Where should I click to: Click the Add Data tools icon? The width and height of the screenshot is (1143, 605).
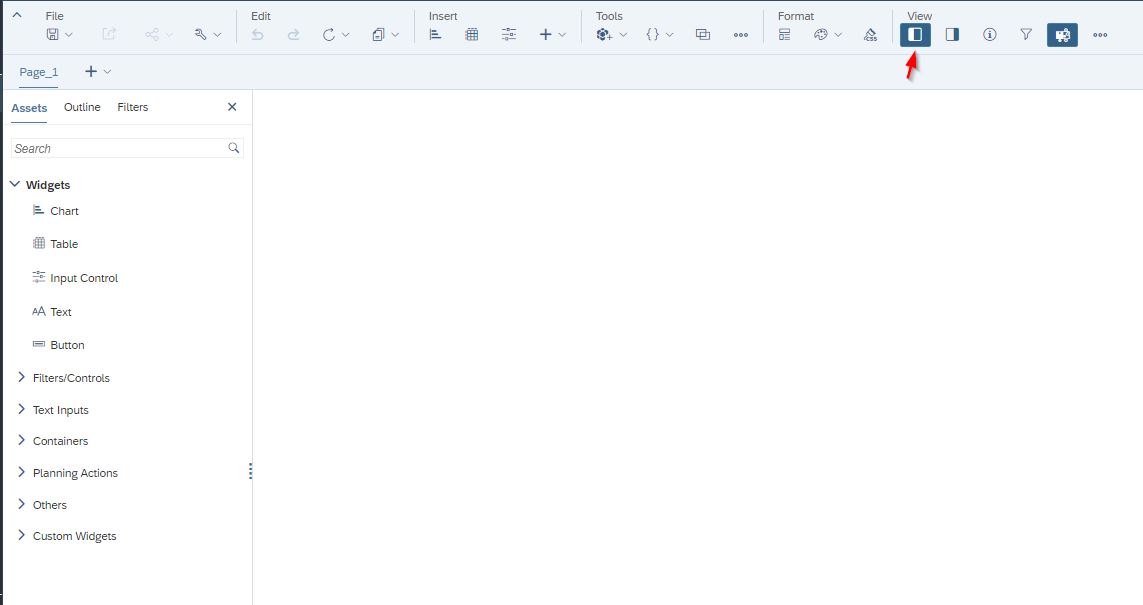pos(604,34)
